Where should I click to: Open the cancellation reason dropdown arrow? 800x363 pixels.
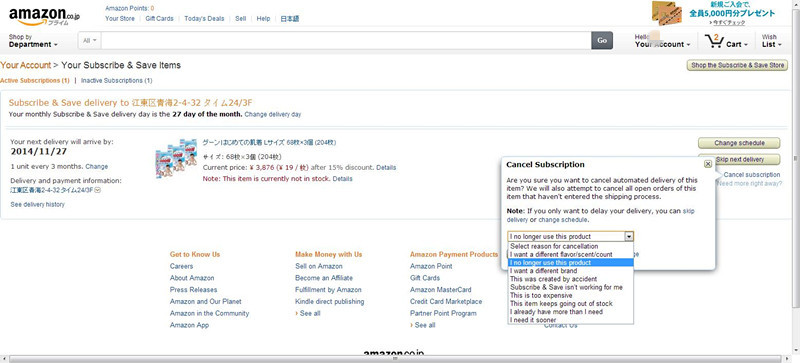point(629,236)
